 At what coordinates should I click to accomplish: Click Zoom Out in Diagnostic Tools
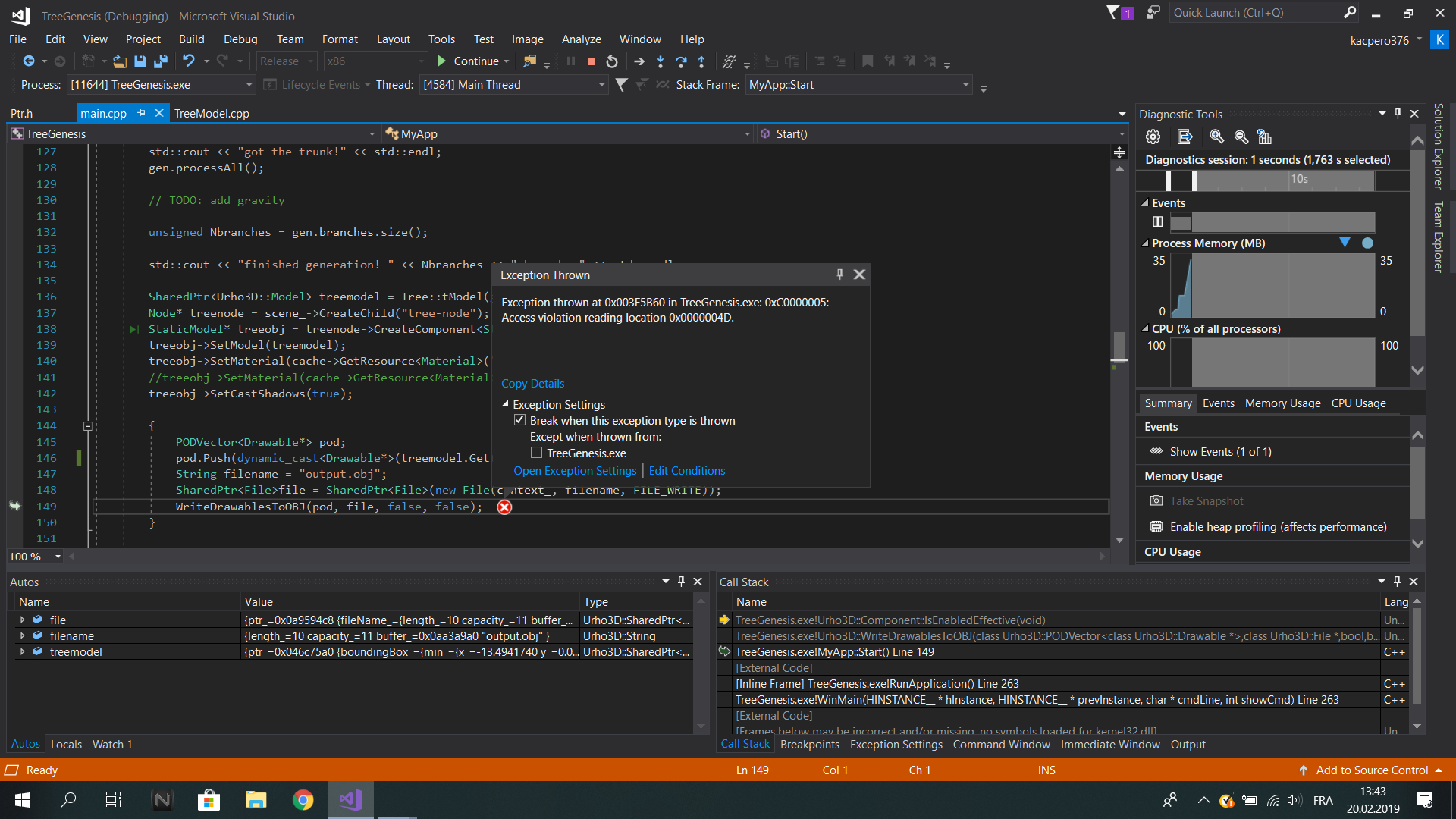pyautogui.click(x=1241, y=136)
